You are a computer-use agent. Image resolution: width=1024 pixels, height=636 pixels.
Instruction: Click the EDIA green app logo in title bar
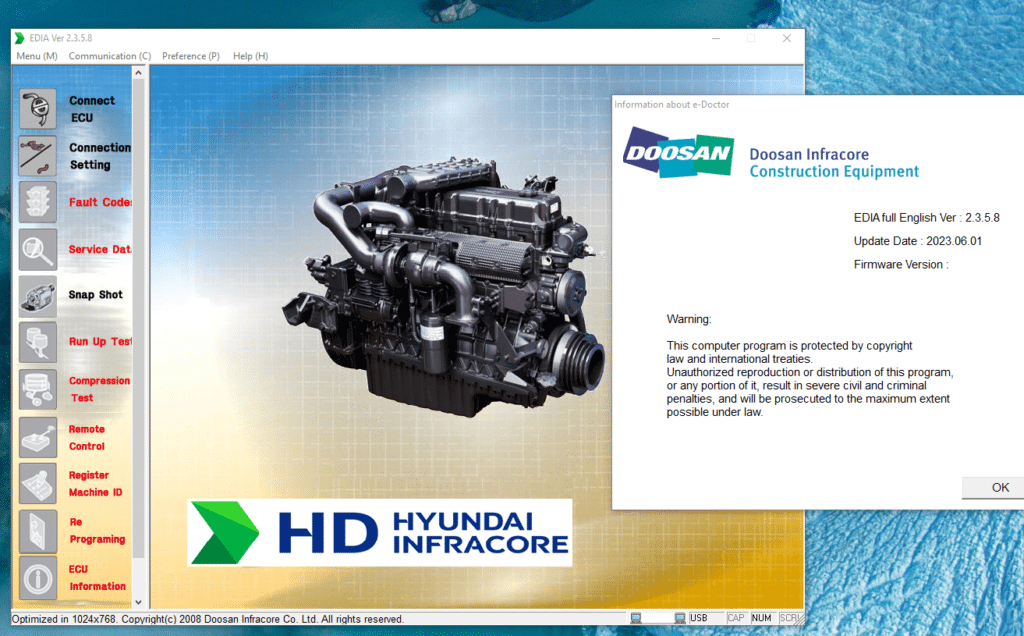[20, 38]
